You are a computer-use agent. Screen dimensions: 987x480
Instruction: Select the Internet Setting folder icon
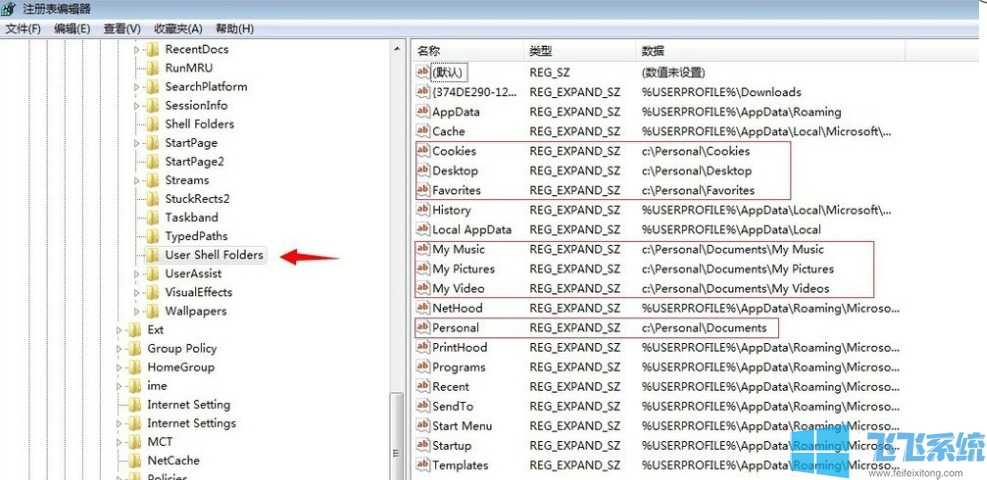[x=134, y=405]
